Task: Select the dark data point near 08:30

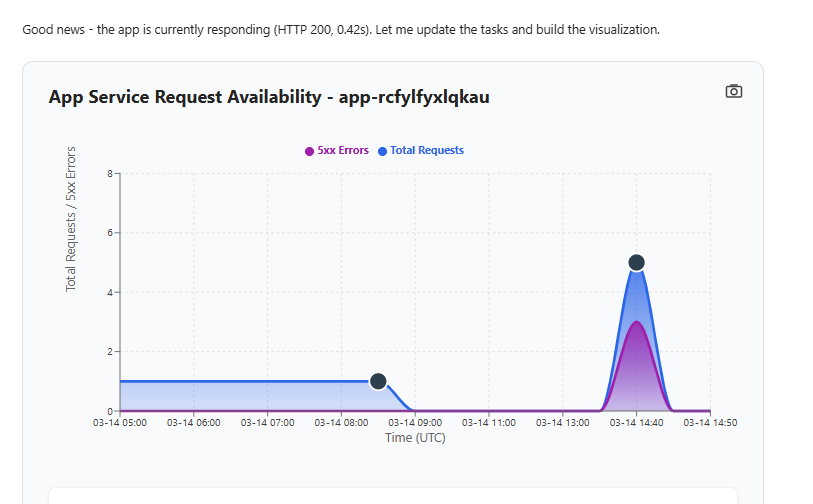Action: [378, 381]
